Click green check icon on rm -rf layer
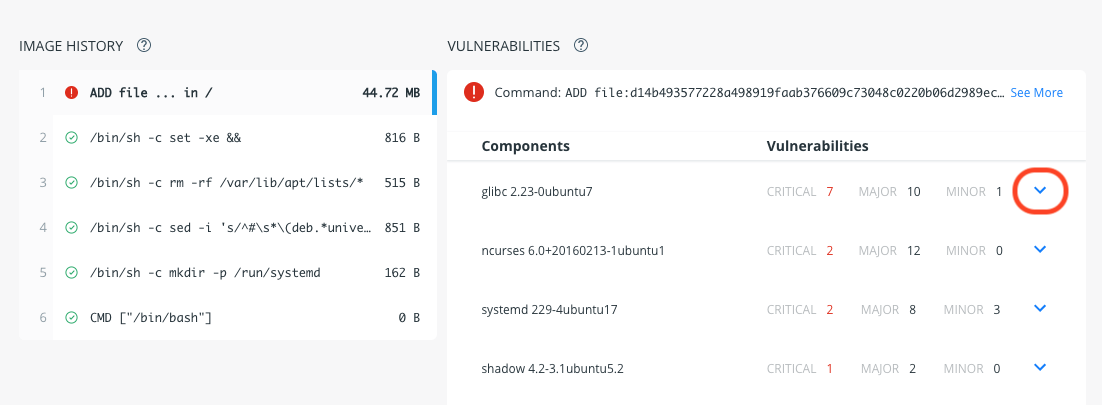Viewport: 1102px width, 405px height. pos(71,183)
